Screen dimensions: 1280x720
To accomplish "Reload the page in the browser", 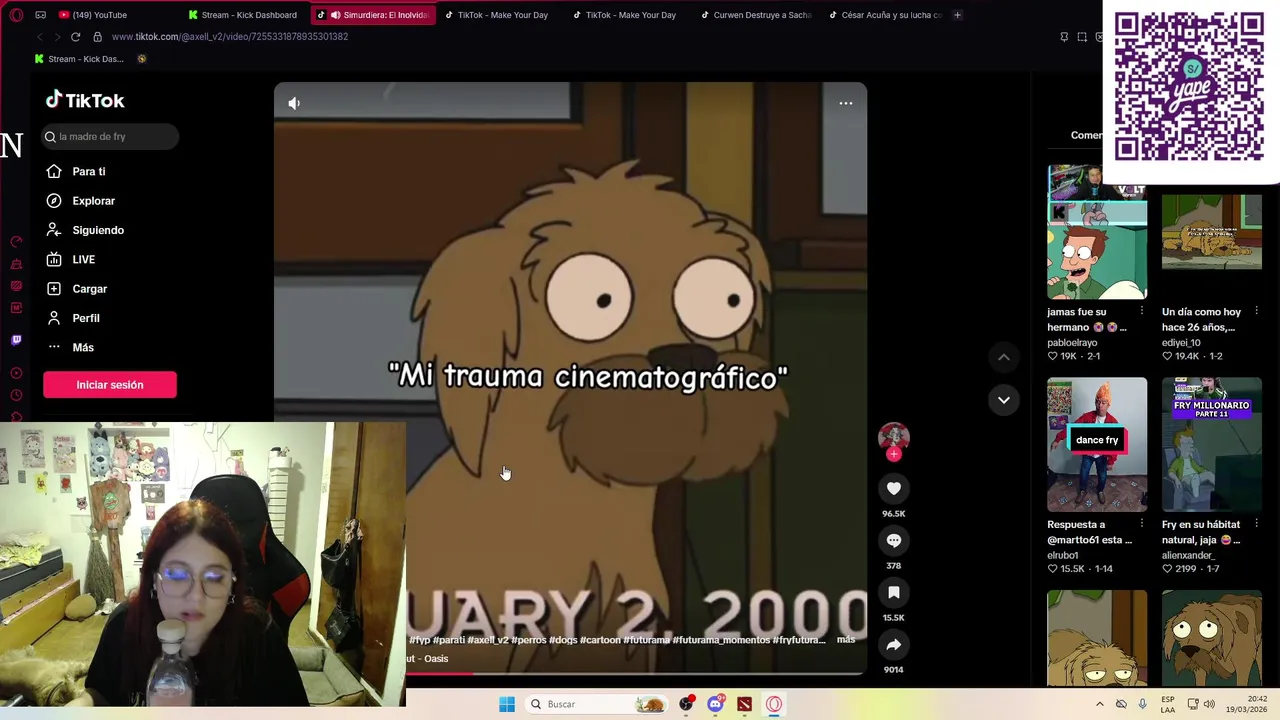I will (x=75, y=37).
